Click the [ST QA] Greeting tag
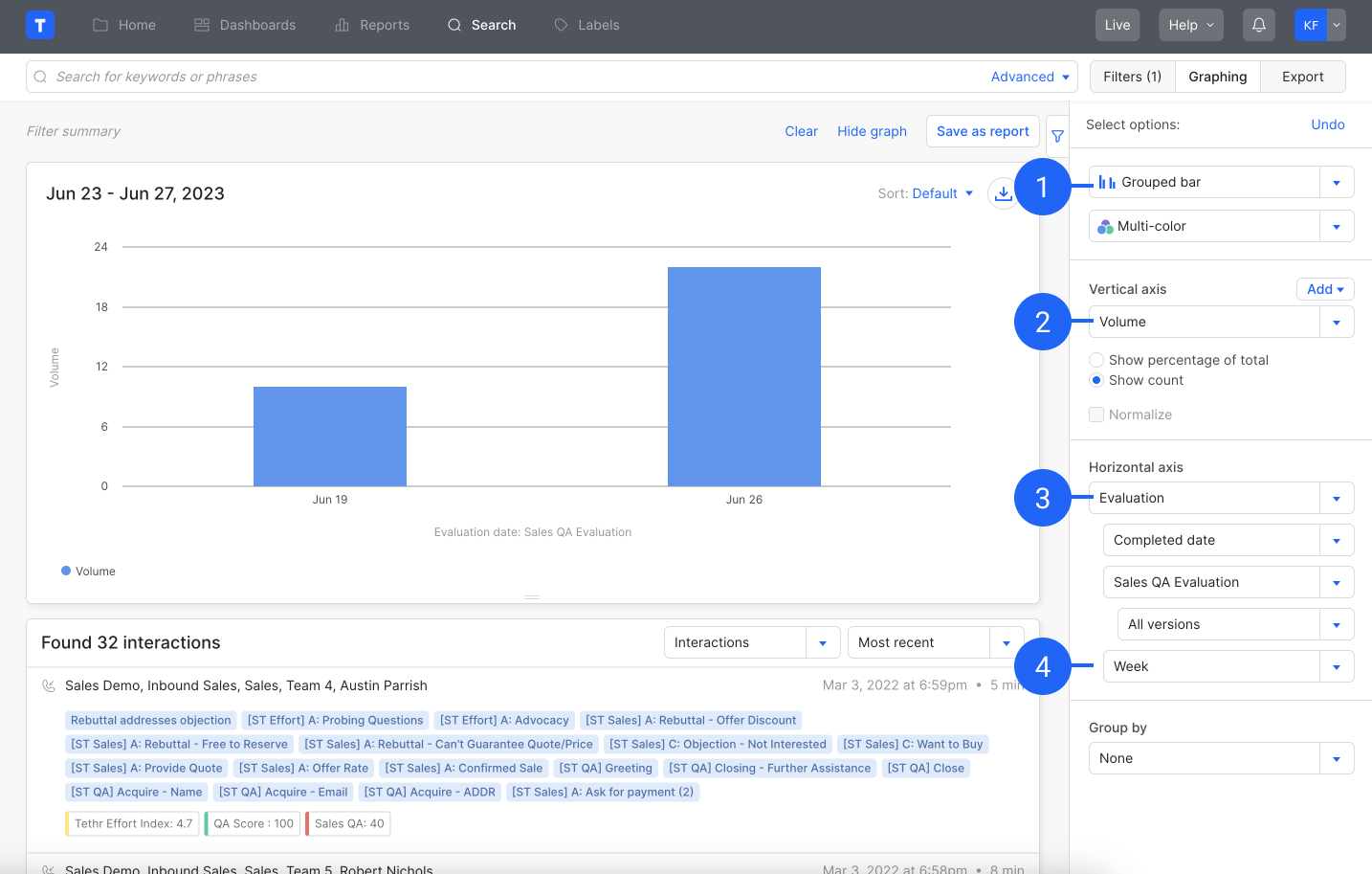Image resolution: width=1372 pixels, height=874 pixels. tap(606, 768)
